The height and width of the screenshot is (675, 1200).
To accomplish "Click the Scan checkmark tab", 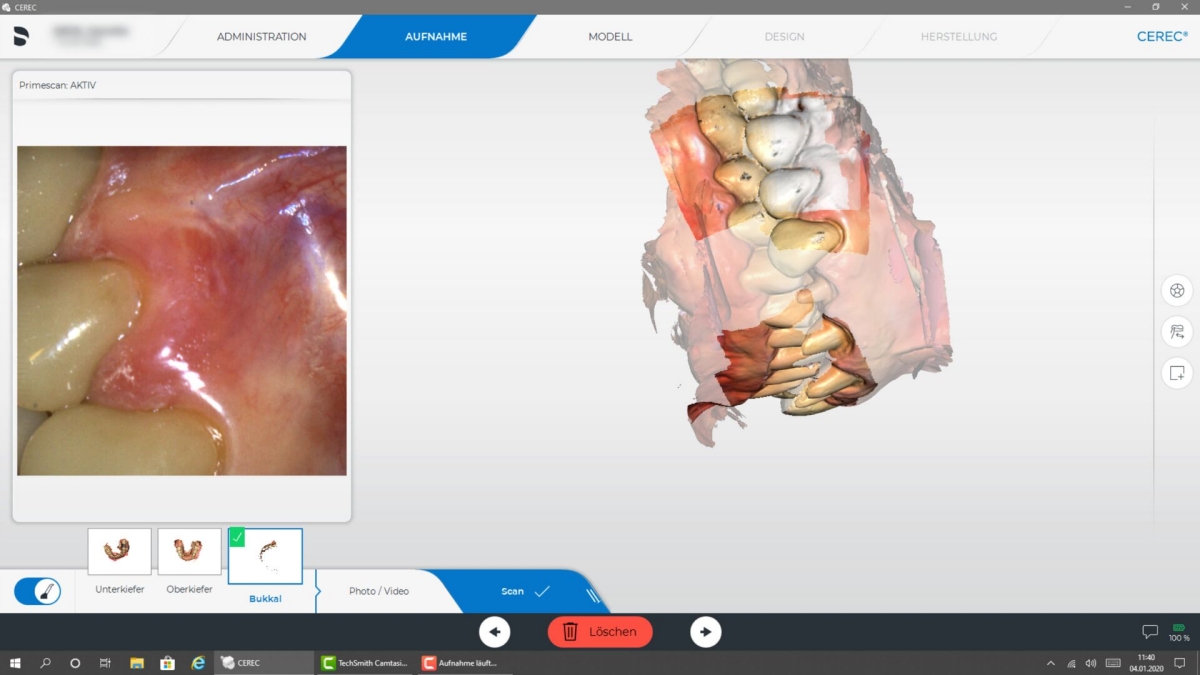I will click(525, 592).
